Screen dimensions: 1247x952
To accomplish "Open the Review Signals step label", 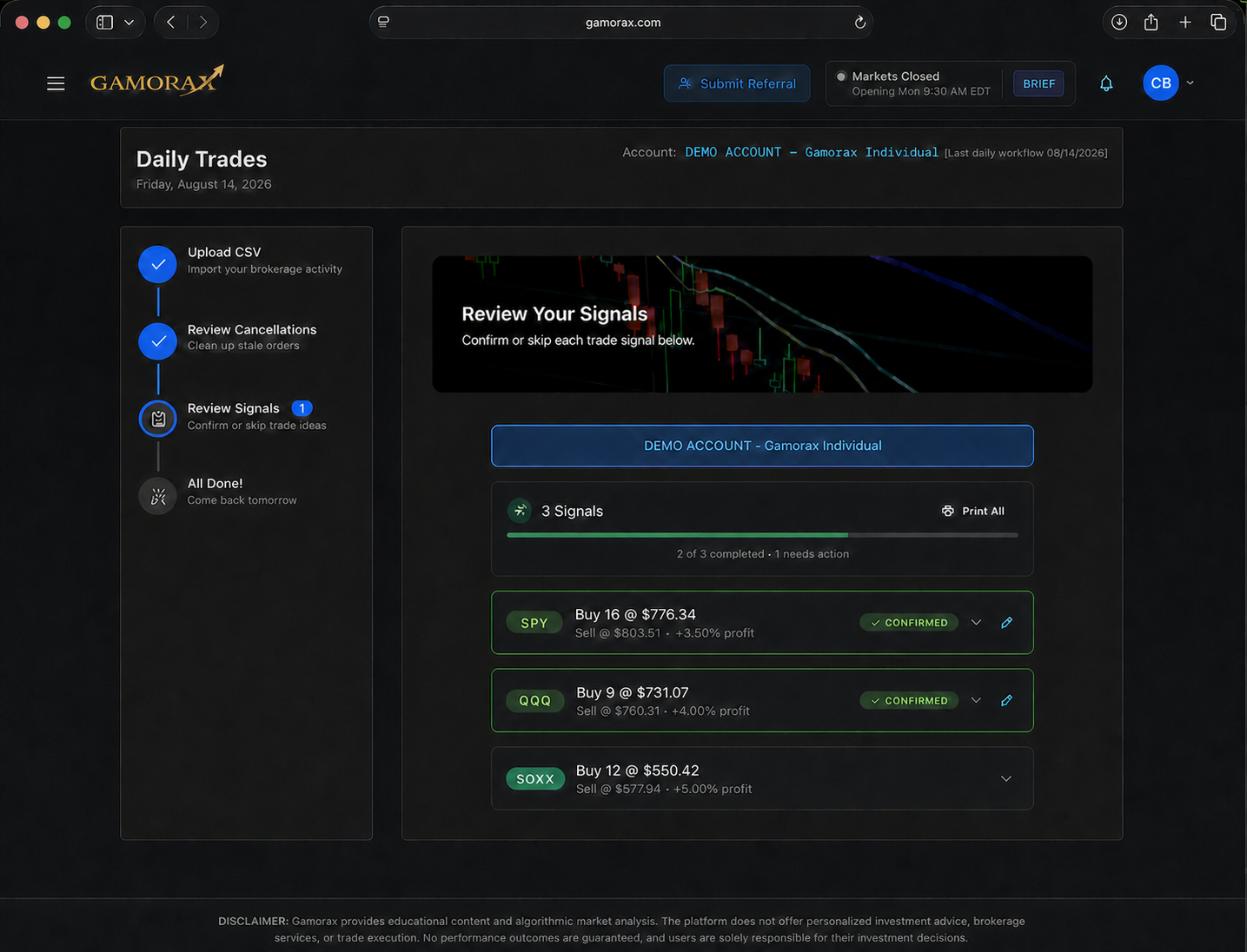I will [234, 408].
